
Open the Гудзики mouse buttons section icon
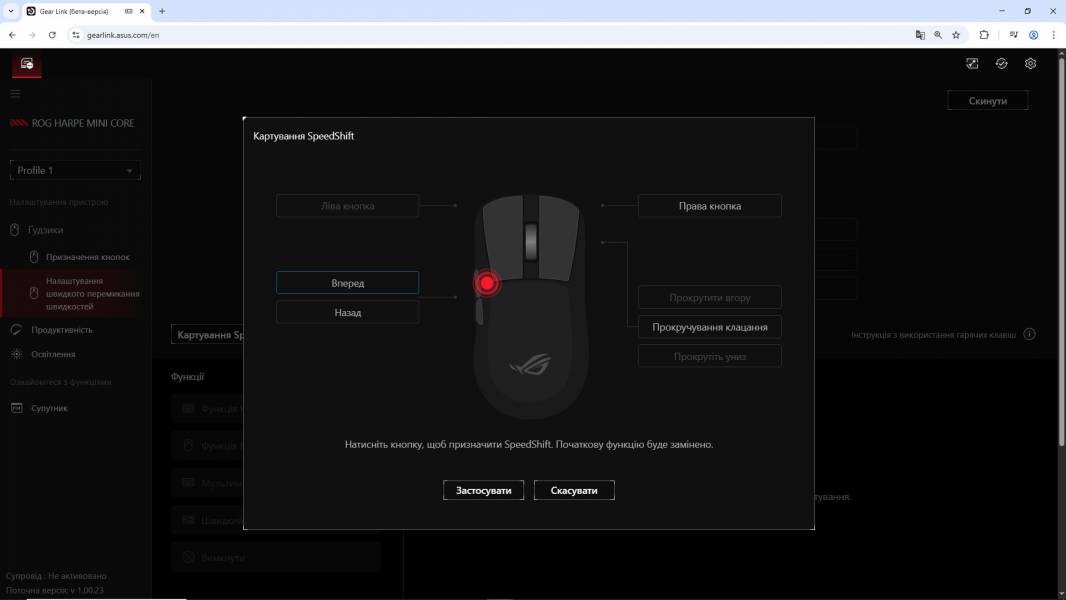15,229
